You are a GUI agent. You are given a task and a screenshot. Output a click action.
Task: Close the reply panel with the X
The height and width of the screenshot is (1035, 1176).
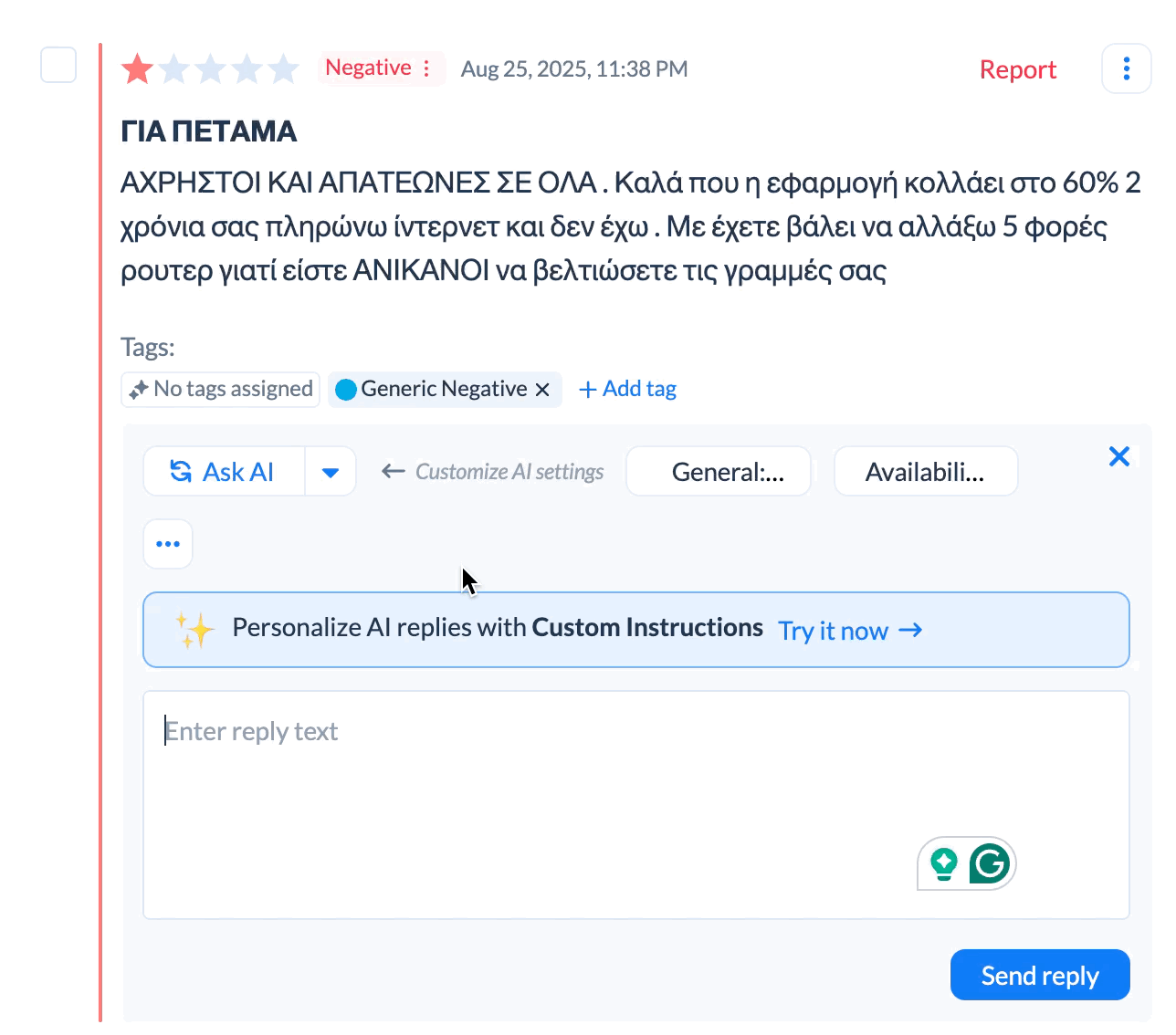point(1119,456)
